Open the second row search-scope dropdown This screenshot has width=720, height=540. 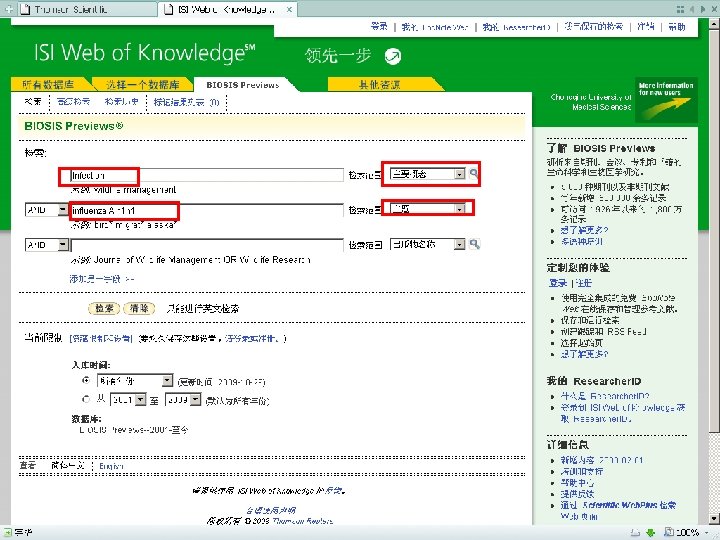point(428,209)
